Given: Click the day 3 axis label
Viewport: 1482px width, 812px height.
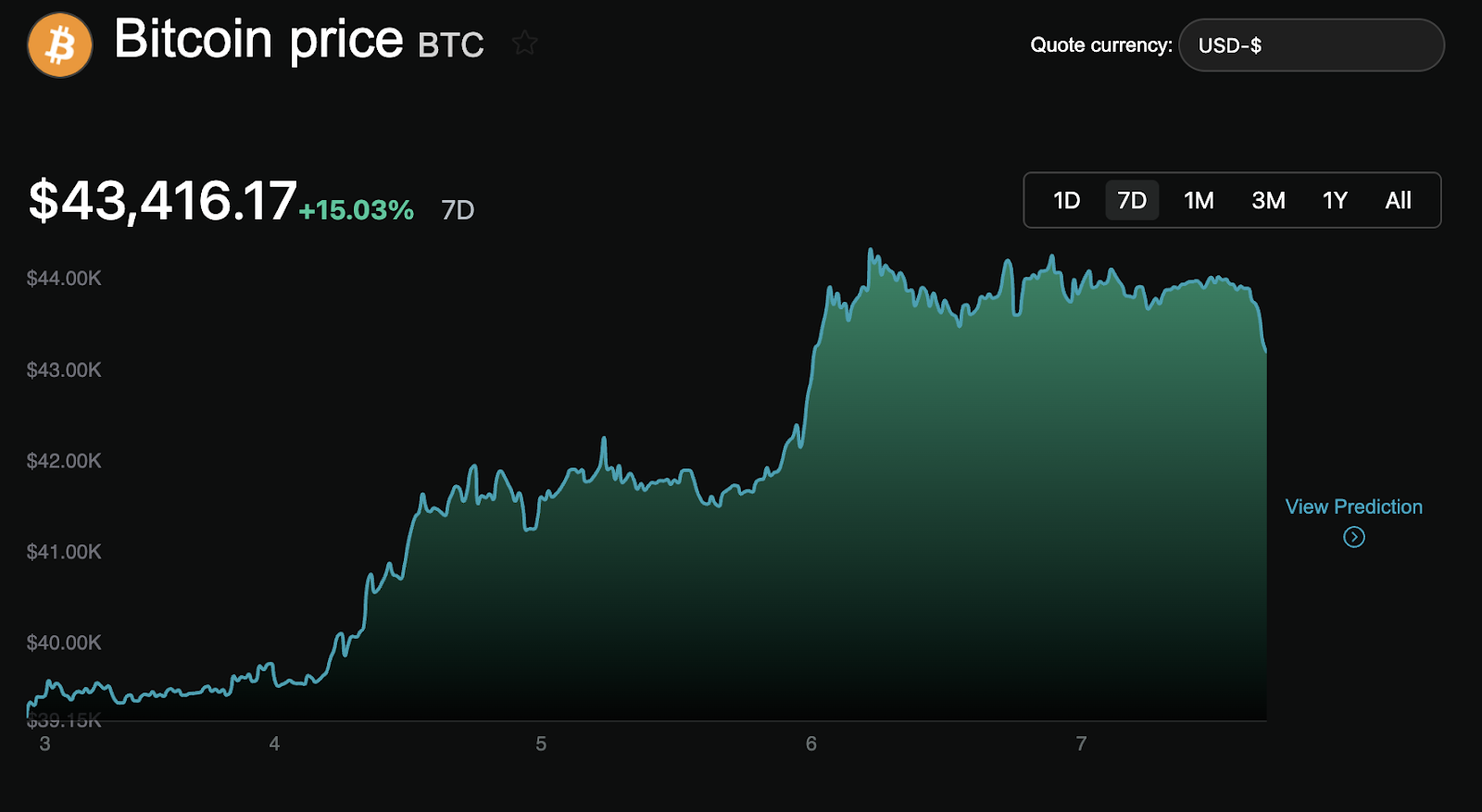Looking at the screenshot, I should coord(44,743).
